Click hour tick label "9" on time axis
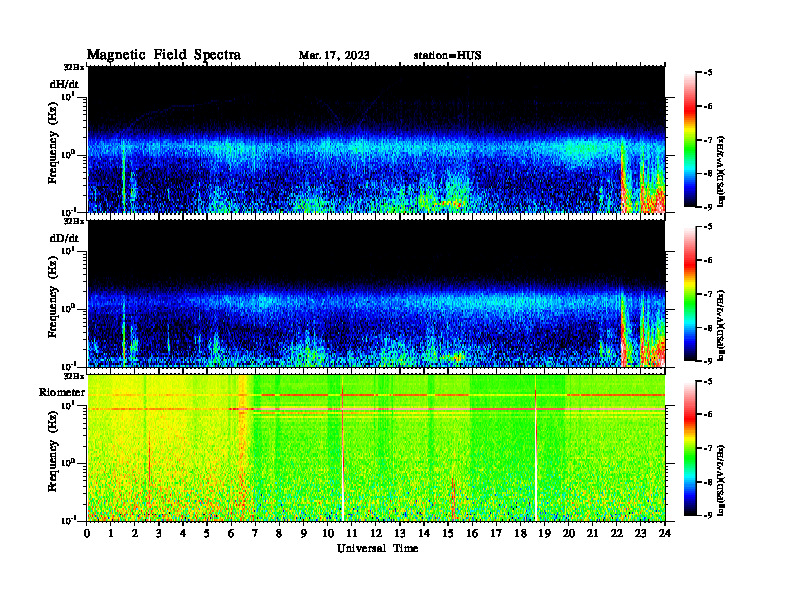Viewport: 792px width, 612px height. click(x=304, y=533)
